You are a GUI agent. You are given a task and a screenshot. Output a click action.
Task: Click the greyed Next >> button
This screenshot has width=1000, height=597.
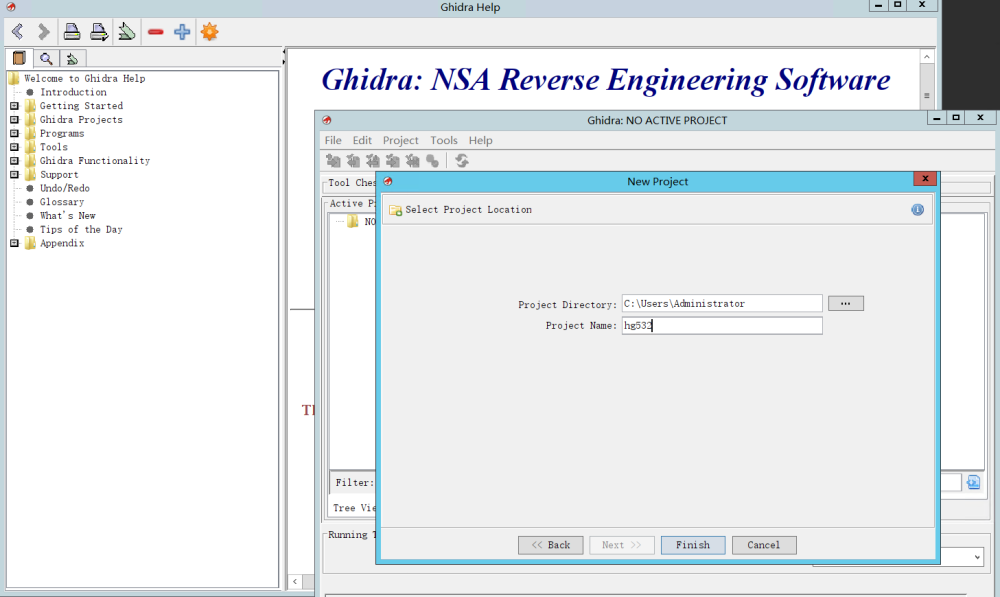pos(621,545)
